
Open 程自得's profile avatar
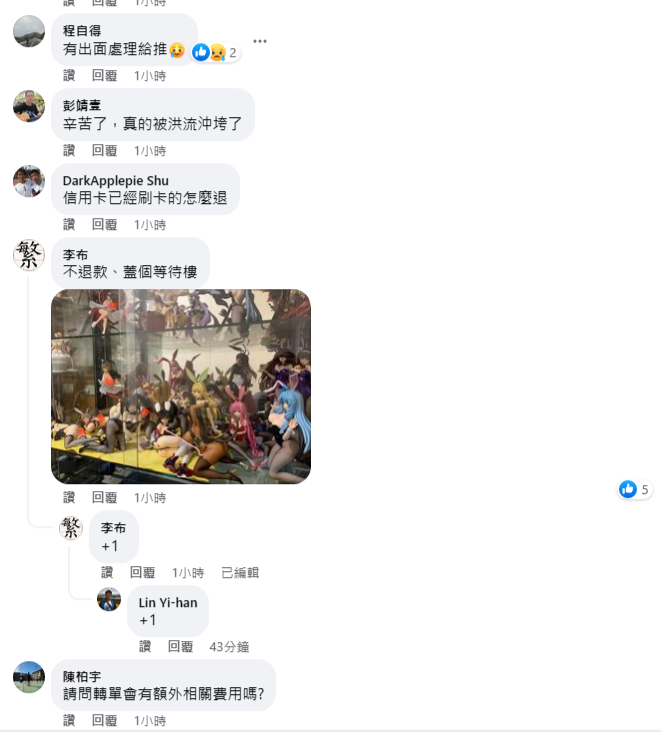click(x=29, y=31)
